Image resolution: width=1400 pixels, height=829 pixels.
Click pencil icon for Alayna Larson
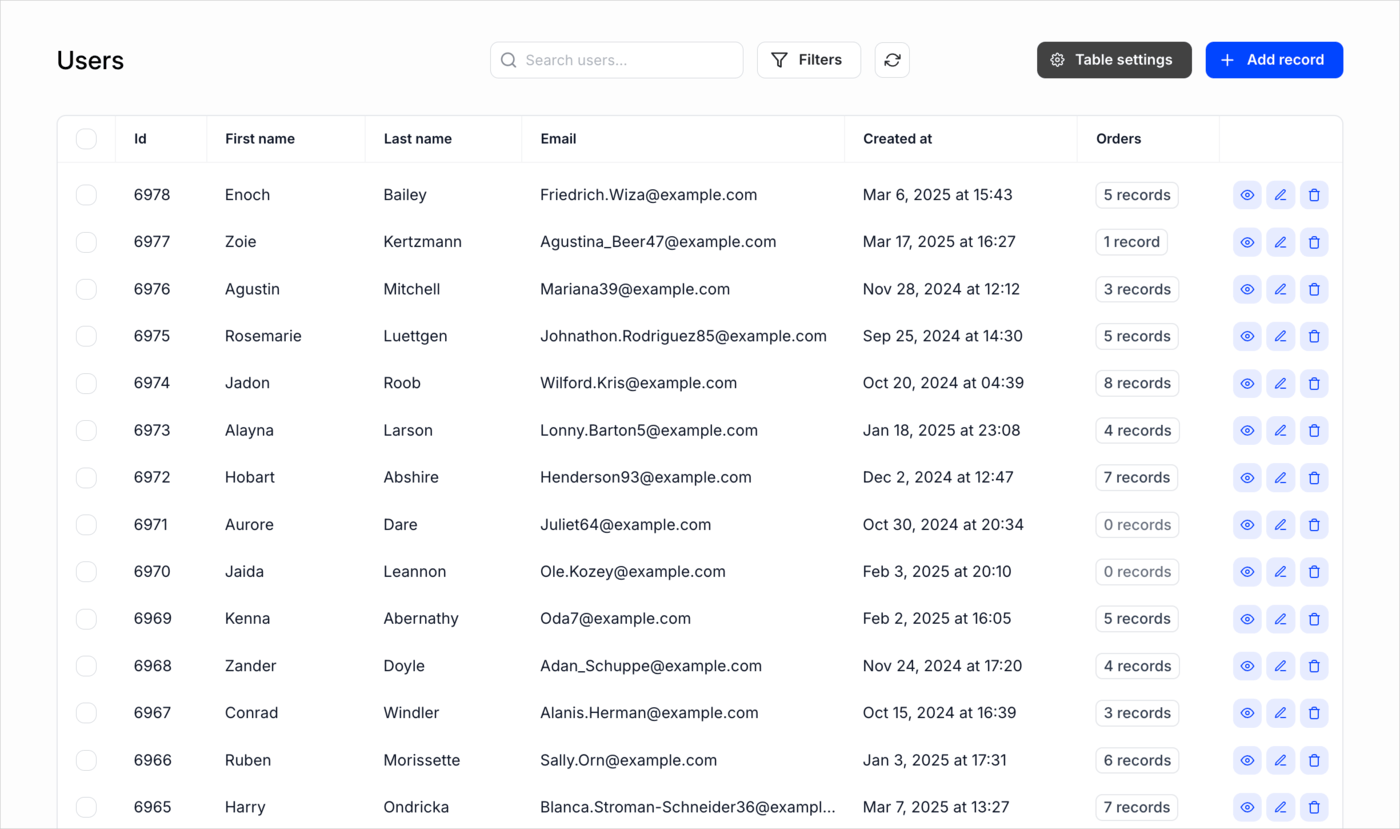[x=1281, y=431]
